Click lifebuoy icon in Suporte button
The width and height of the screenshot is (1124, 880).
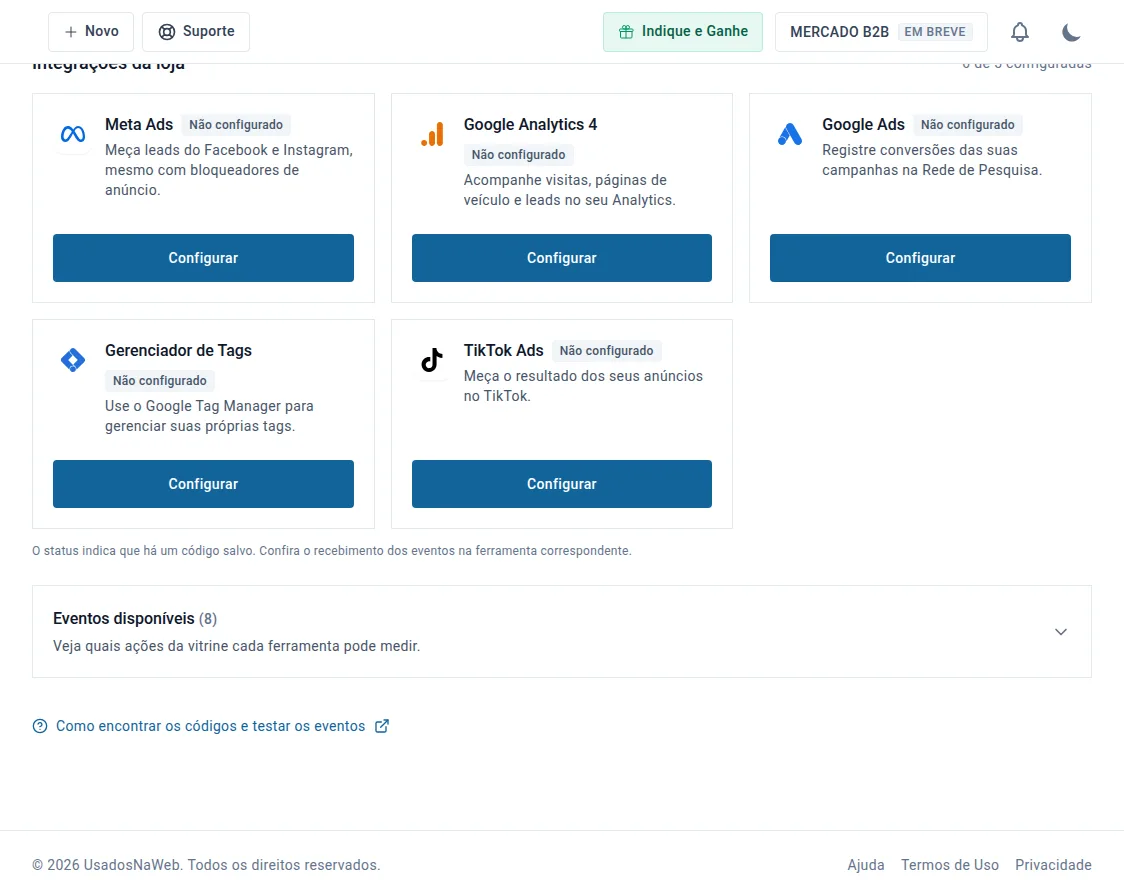coord(166,32)
